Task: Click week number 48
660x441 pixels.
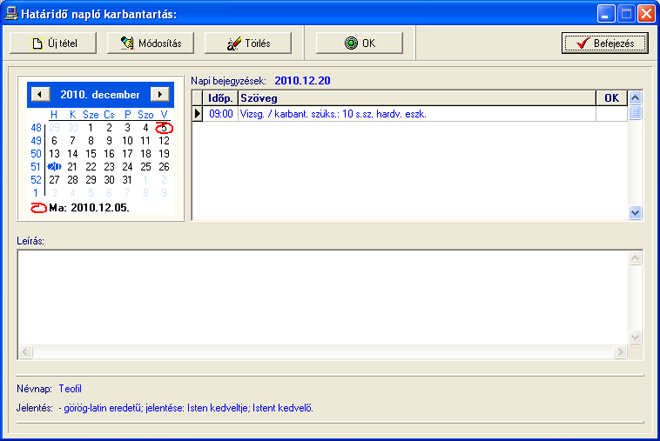Action: click(36, 128)
